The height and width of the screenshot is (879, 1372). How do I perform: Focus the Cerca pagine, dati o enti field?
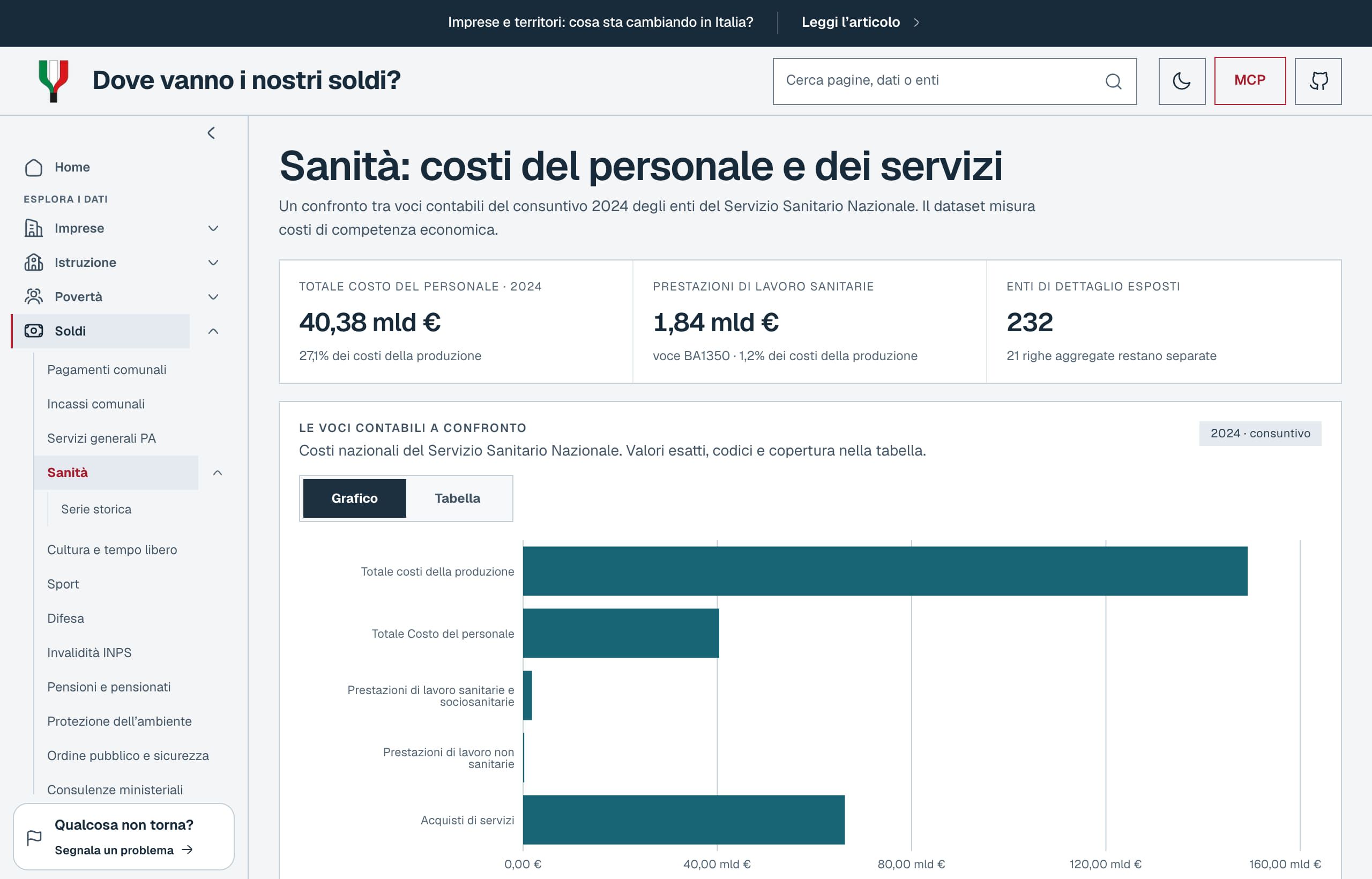click(954, 81)
